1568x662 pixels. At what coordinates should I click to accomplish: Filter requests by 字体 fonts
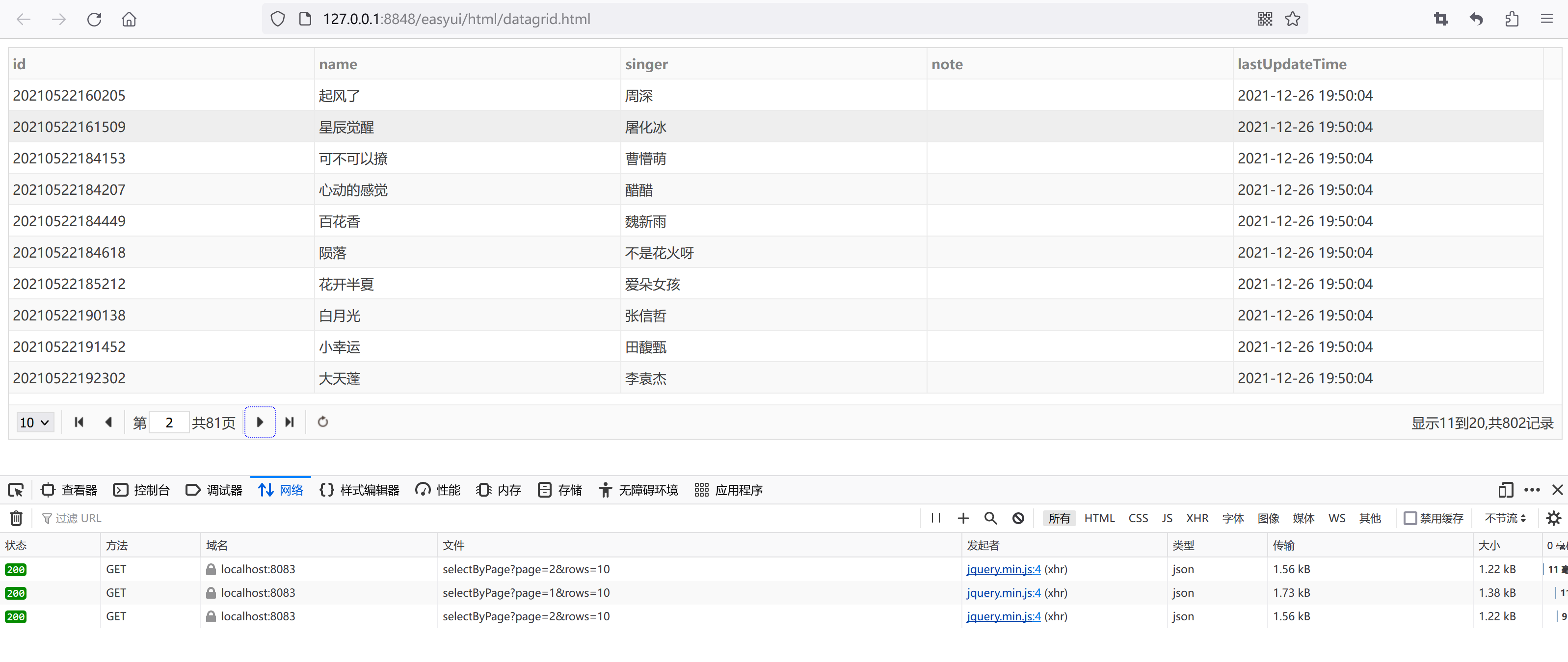coord(1233,518)
